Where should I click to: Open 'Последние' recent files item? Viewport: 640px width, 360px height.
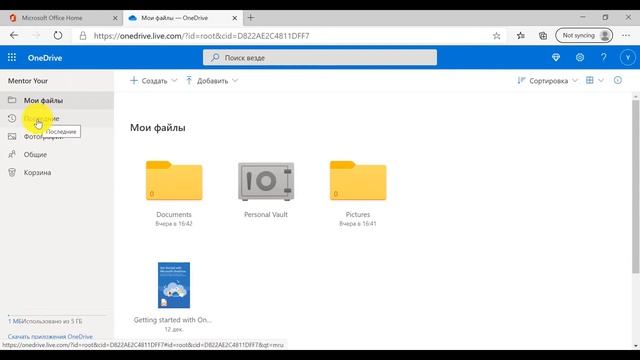pos(57,118)
